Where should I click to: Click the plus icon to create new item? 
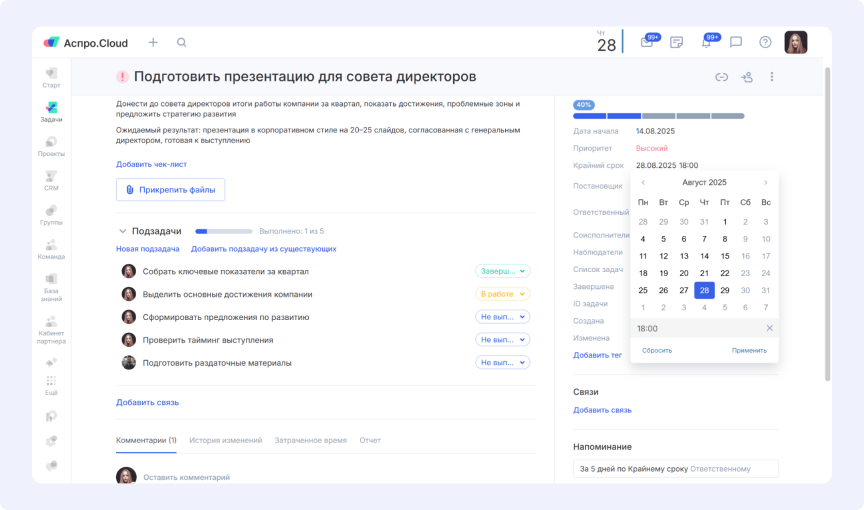click(x=153, y=42)
